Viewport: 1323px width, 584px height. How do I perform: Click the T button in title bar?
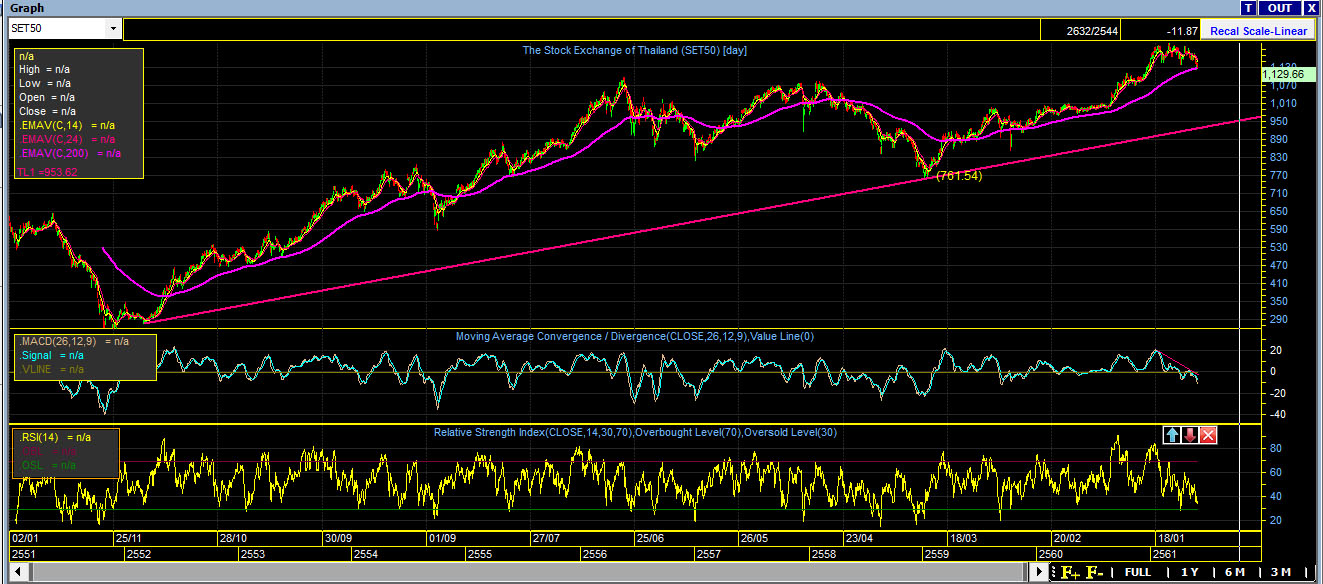[1249, 8]
